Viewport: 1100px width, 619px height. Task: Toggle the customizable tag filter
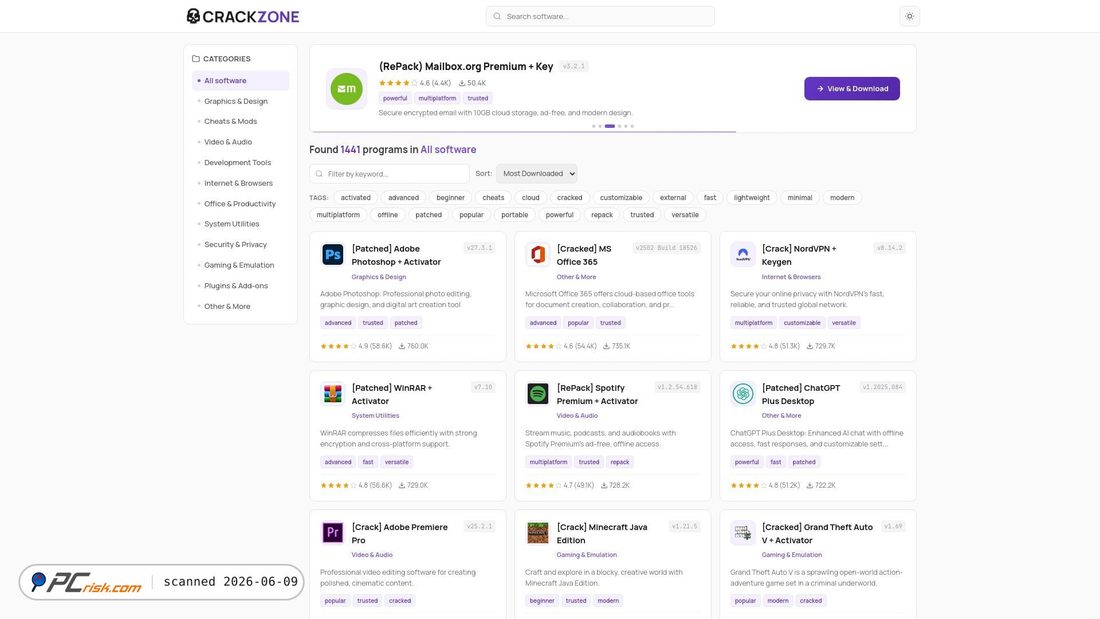tap(621, 198)
